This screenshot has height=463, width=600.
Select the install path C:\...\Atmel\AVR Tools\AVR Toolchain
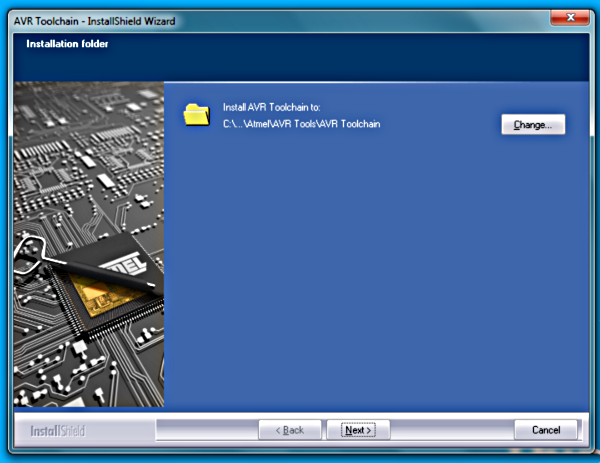pos(302,124)
